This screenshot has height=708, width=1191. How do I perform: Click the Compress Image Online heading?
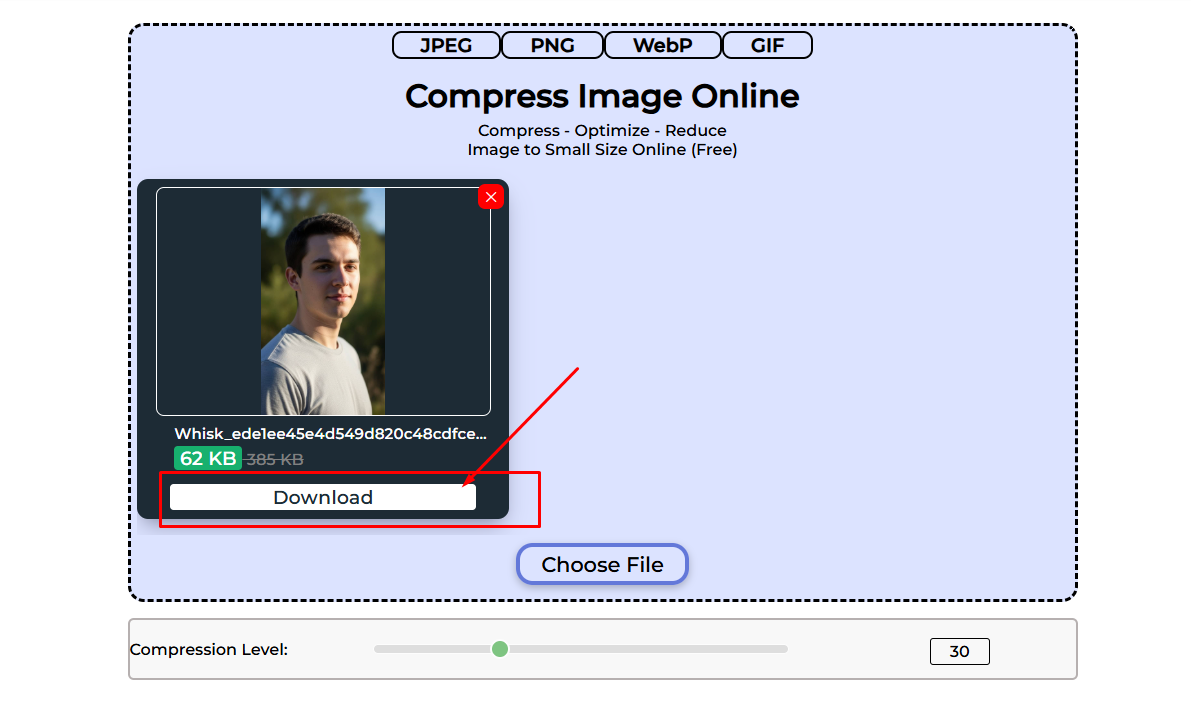point(602,96)
